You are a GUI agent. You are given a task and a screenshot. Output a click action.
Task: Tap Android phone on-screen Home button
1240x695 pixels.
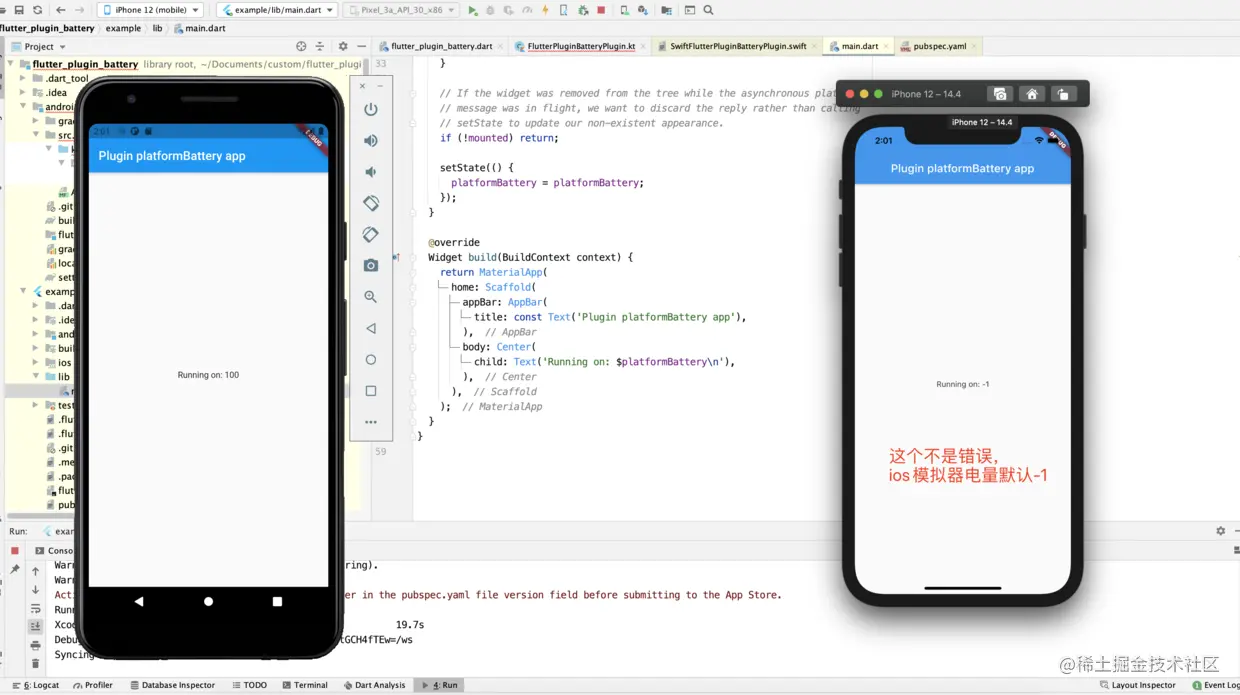[208, 601]
